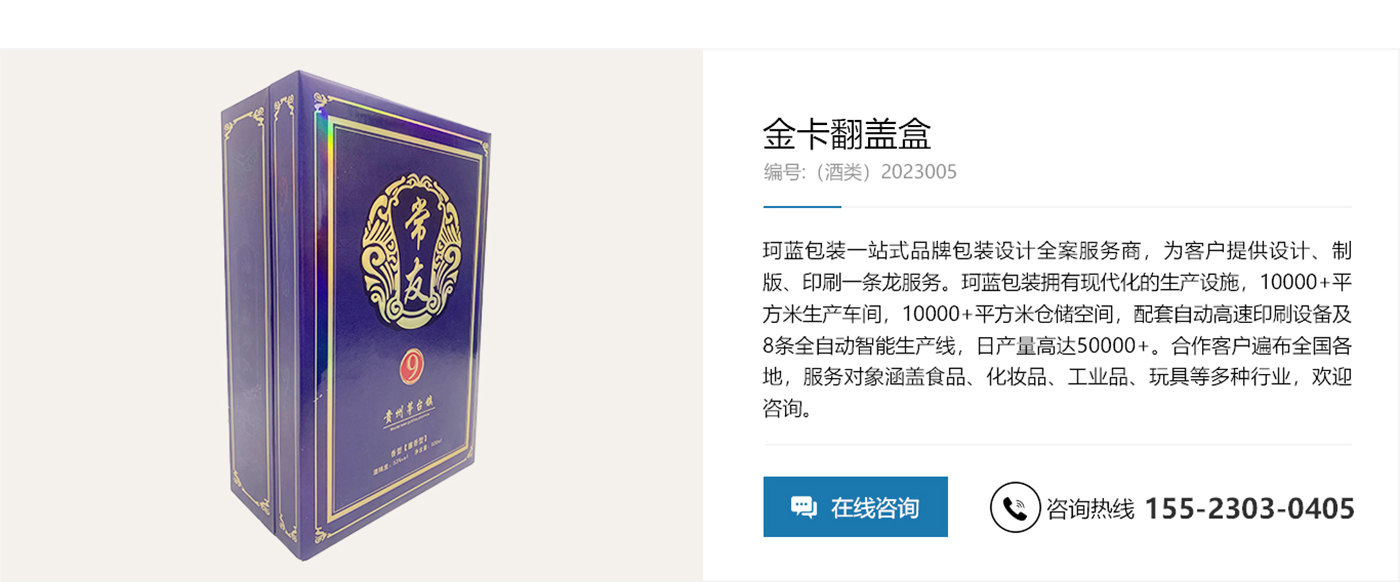
Task: Click the blue accent underline below the title
Action: click(x=802, y=207)
